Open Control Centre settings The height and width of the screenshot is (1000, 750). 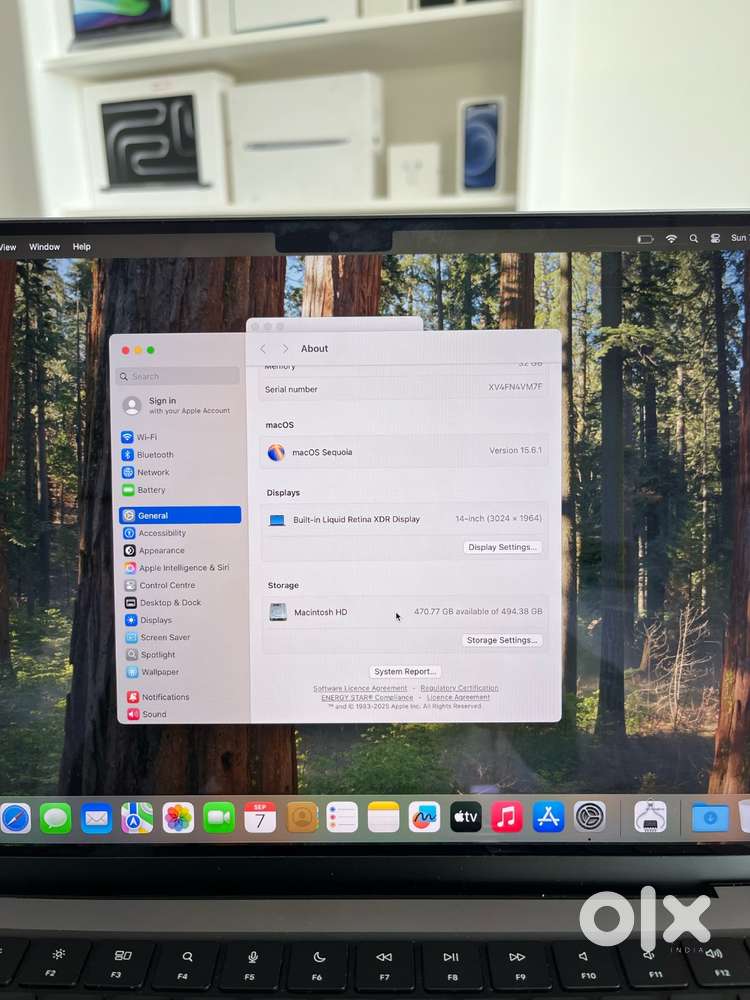point(167,585)
